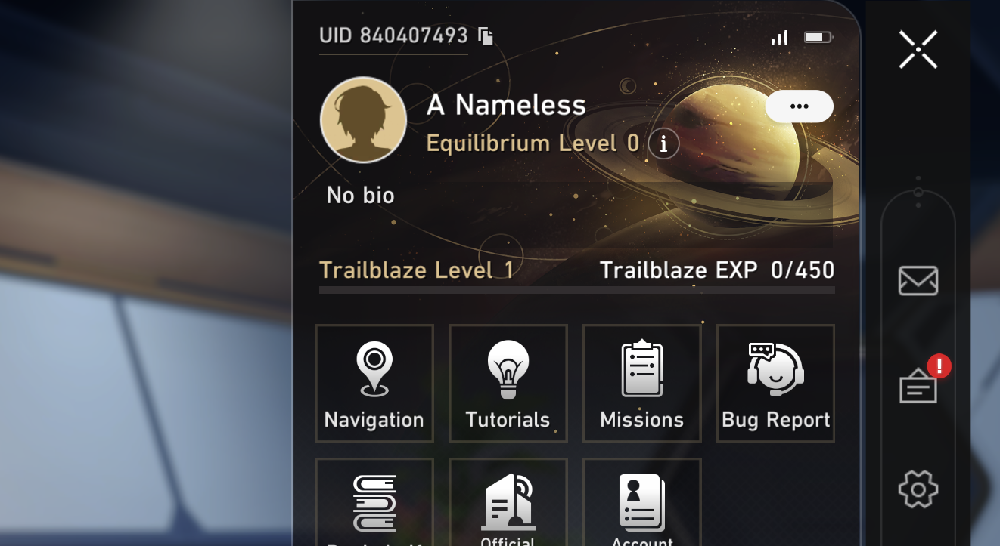Click the UID 840407493 text
Viewport: 1000px width, 546px height.
click(393, 36)
